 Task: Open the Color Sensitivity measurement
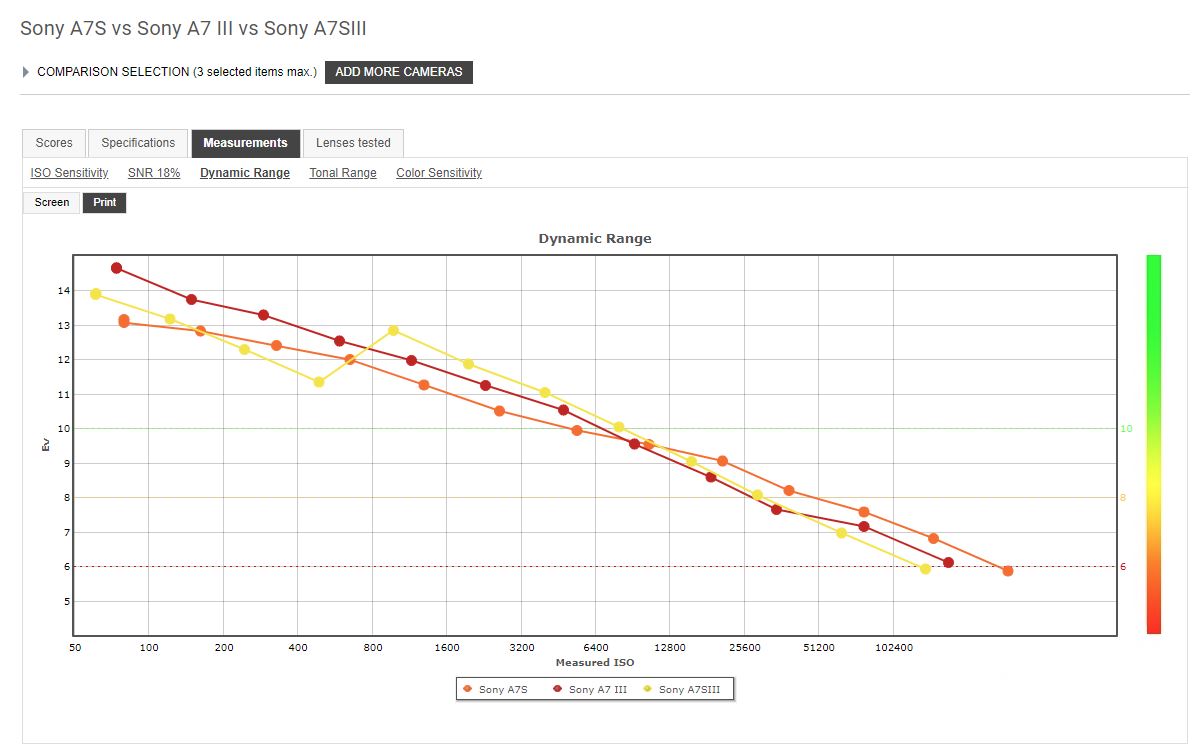click(x=439, y=173)
